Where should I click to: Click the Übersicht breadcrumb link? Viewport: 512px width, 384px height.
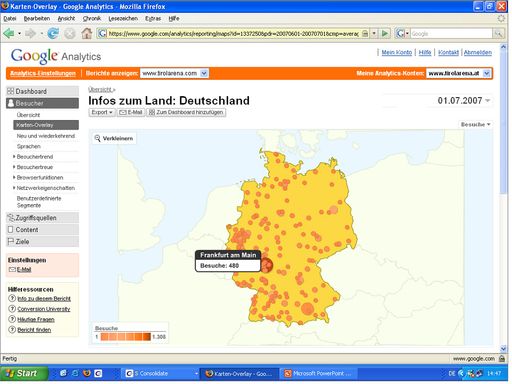tap(100, 89)
